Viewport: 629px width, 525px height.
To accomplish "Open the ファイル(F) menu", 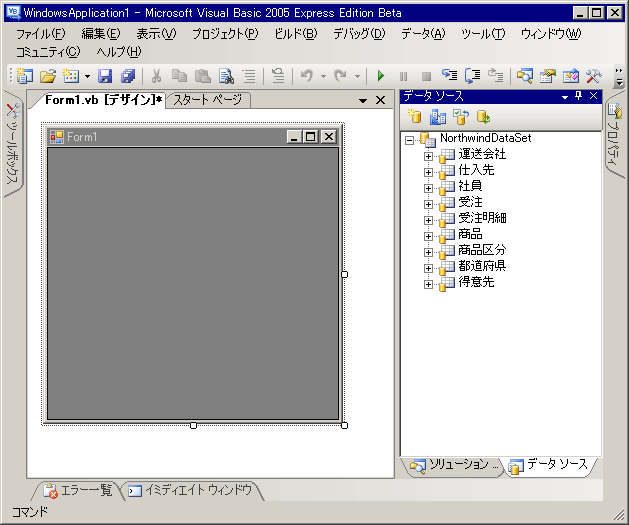I will click(x=41, y=34).
